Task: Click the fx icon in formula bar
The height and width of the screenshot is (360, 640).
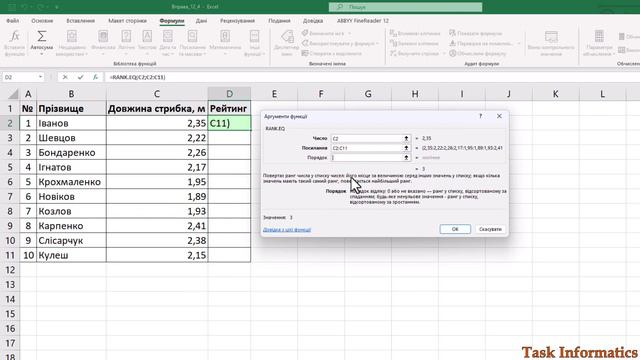Action: [x=95, y=77]
